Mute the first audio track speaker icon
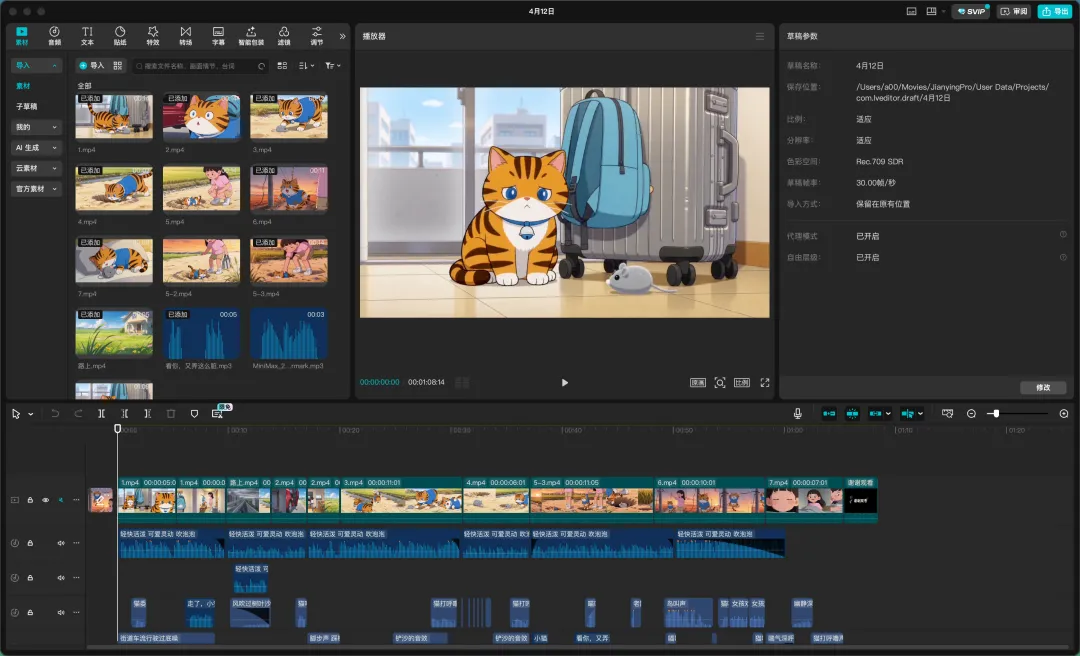The image size is (1080, 656). pos(61,543)
